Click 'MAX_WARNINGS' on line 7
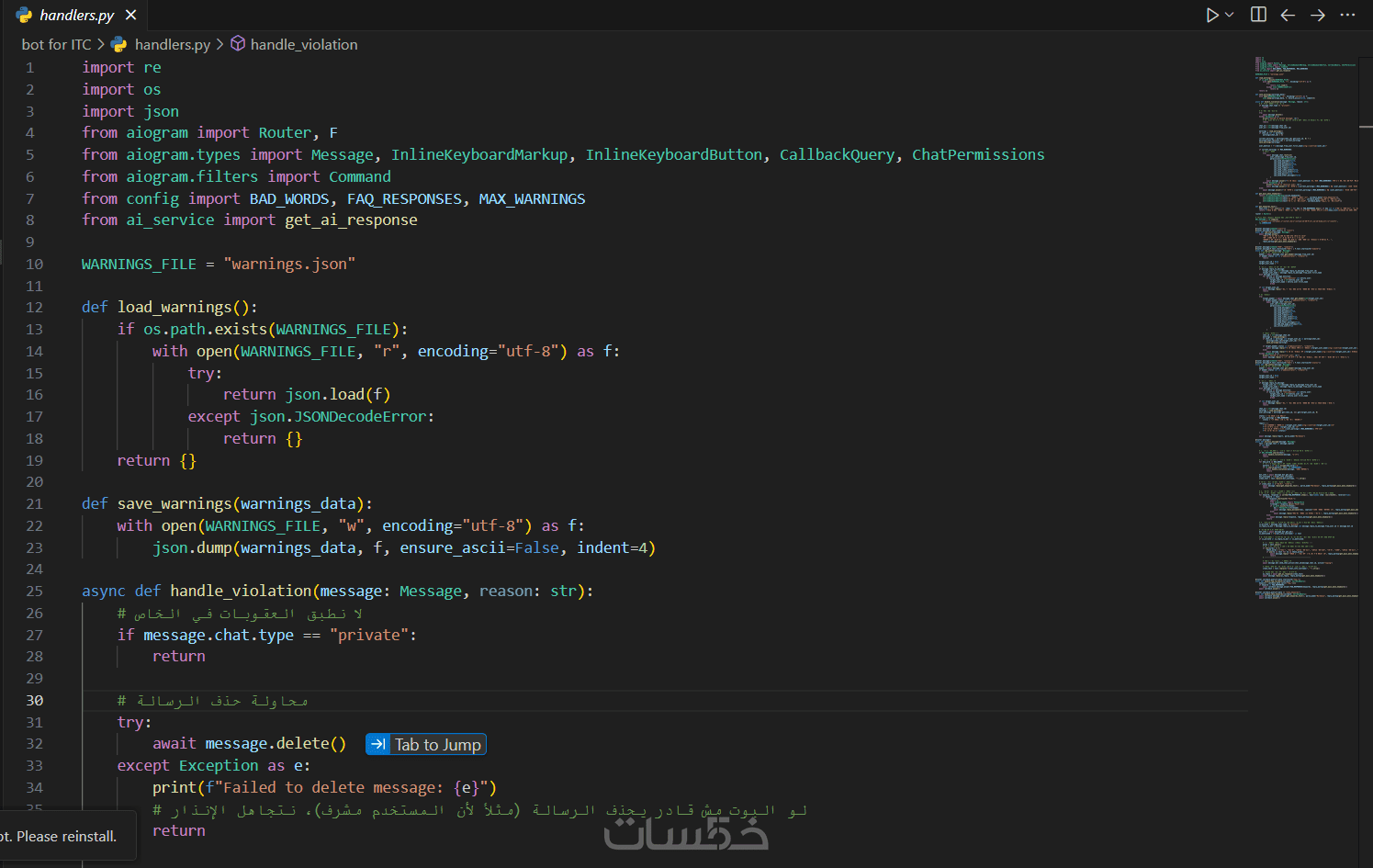The height and width of the screenshot is (868, 1373). 532,198
